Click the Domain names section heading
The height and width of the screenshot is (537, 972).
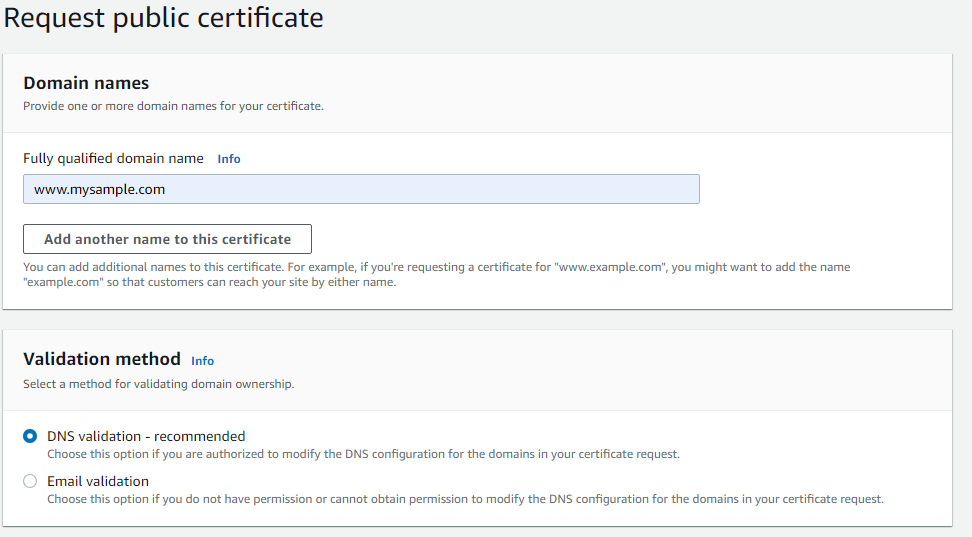(x=86, y=83)
